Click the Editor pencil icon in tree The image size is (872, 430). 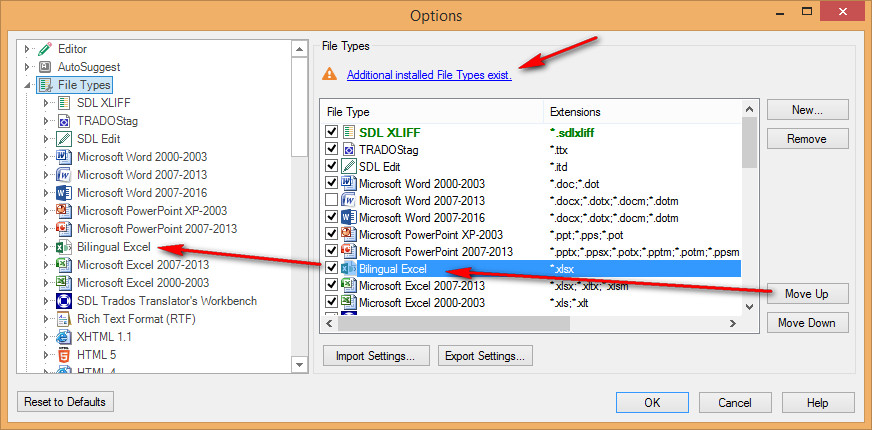45,49
